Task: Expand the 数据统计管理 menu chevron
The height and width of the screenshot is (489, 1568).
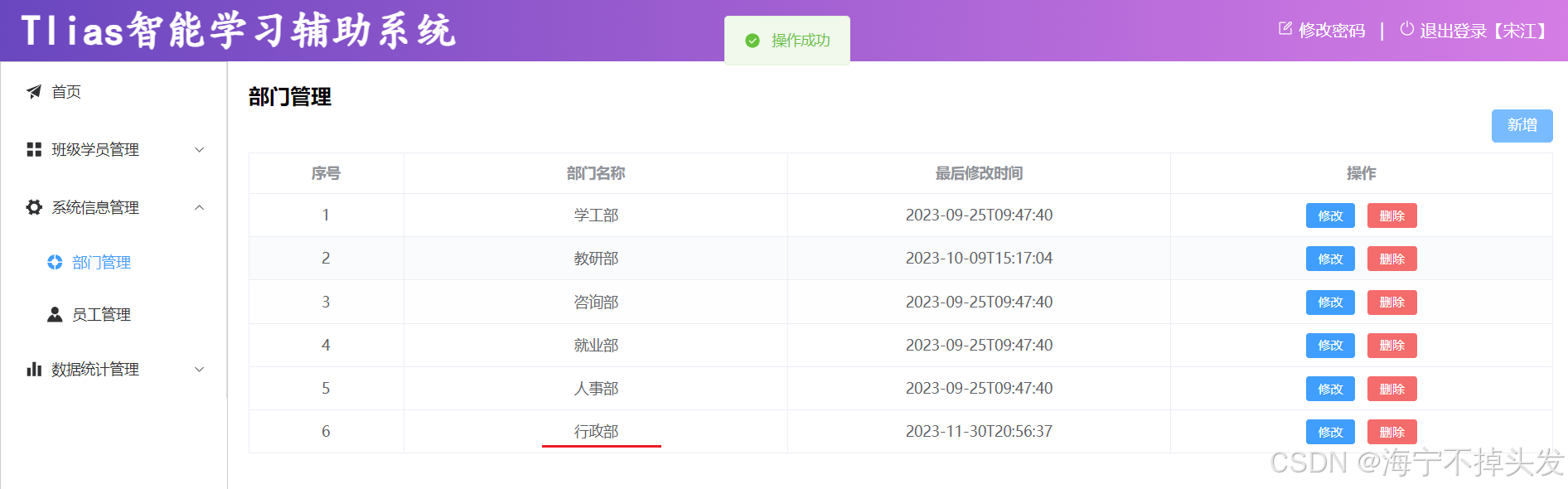Action: click(x=199, y=369)
